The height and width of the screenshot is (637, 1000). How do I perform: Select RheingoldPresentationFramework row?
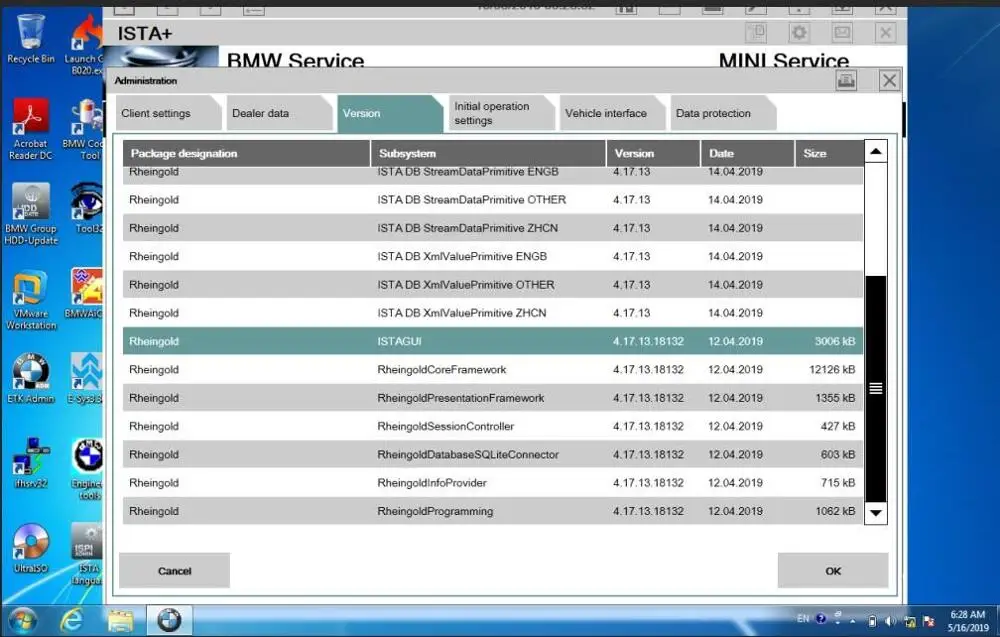pos(492,398)
